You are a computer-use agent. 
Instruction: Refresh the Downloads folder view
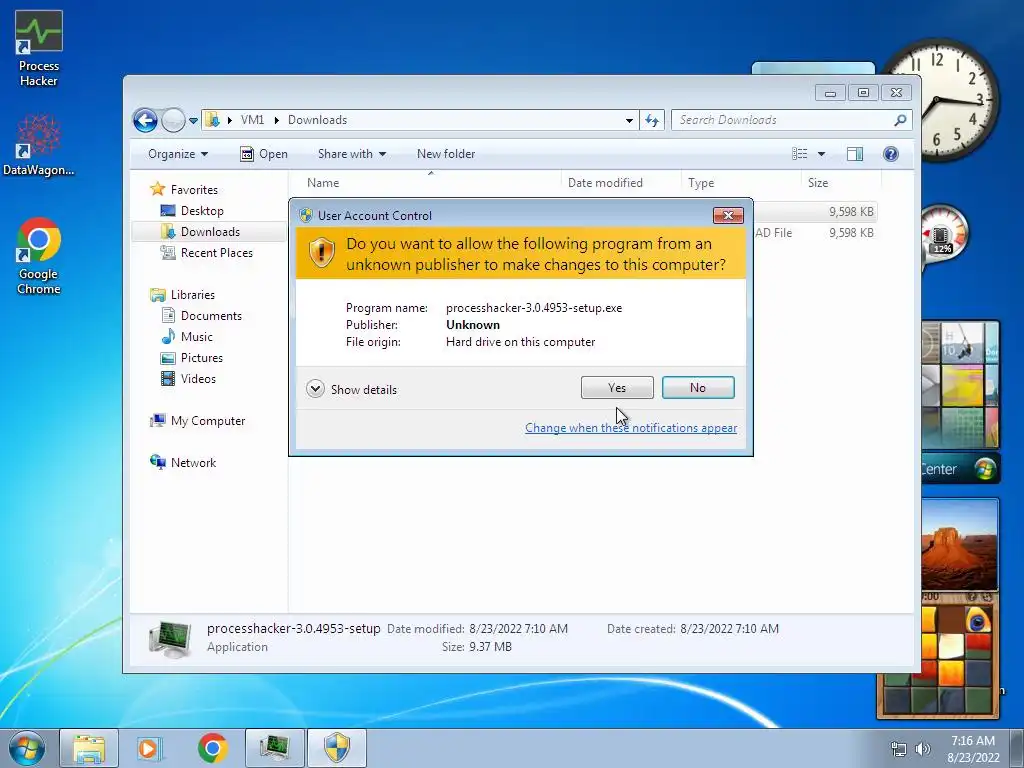coord(652,120)
